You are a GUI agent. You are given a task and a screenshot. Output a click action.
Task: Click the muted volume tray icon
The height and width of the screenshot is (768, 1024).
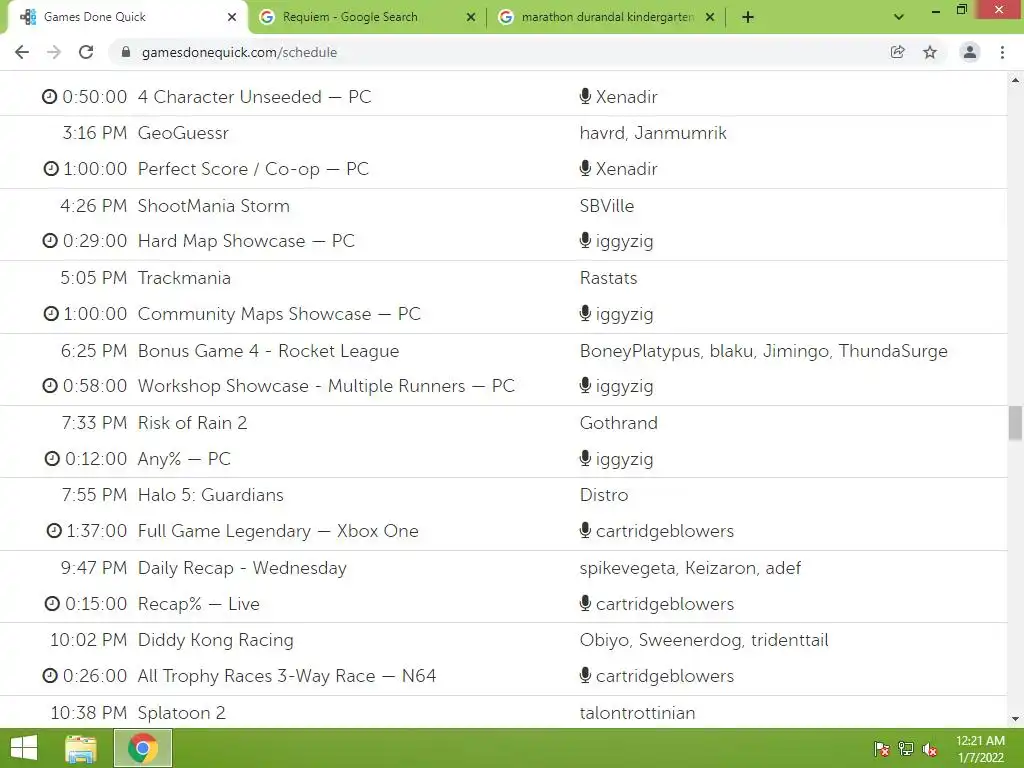[930, 749]
